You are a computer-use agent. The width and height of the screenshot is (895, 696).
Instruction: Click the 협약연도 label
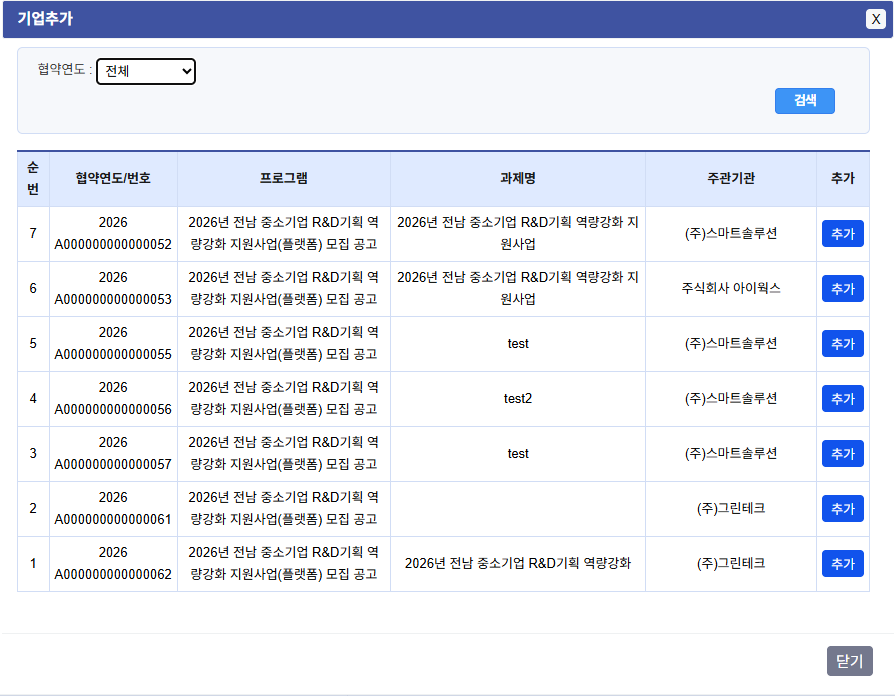(64, 70)
